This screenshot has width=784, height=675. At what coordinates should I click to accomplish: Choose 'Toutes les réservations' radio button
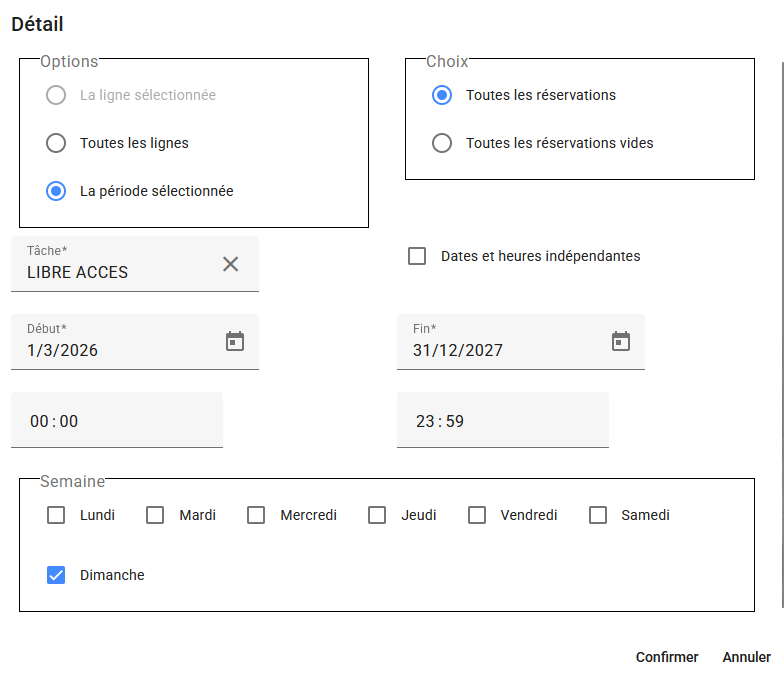442,96
